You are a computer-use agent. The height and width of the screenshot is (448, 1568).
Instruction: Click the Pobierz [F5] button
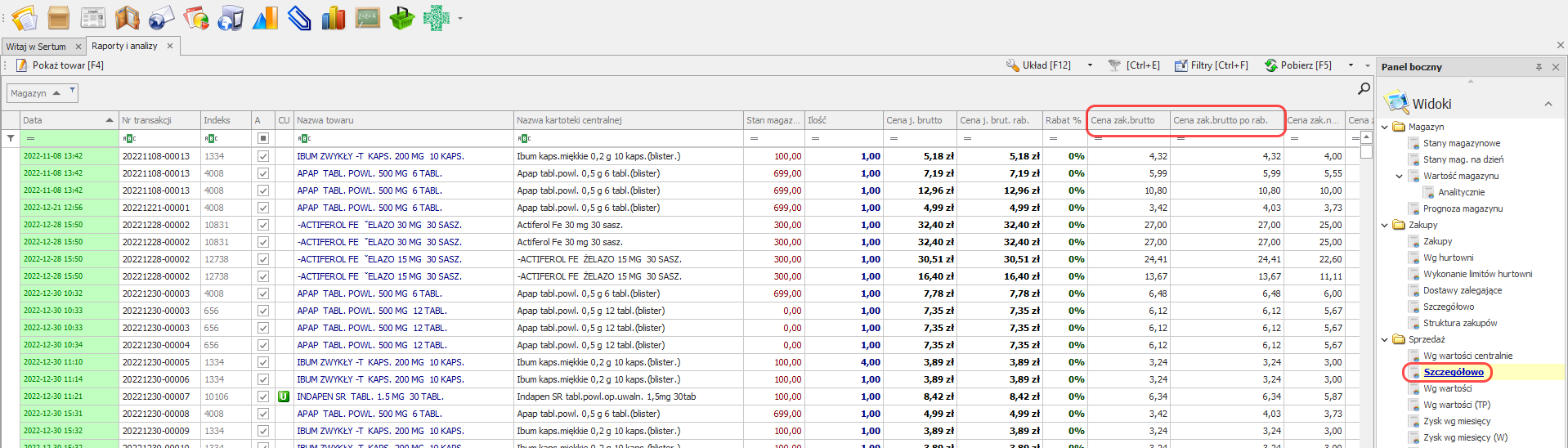pyautogui.click(x=1298, y=65)
